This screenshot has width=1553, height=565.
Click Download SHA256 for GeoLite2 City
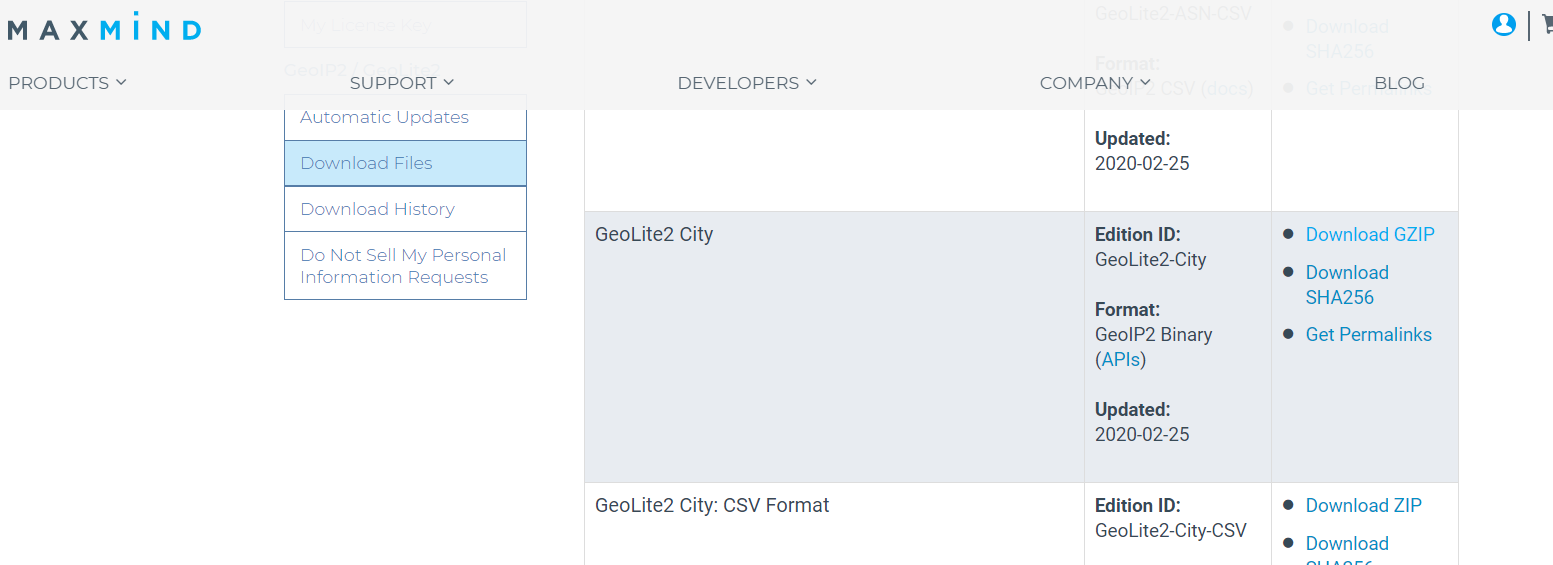[x=1347, y=285]
